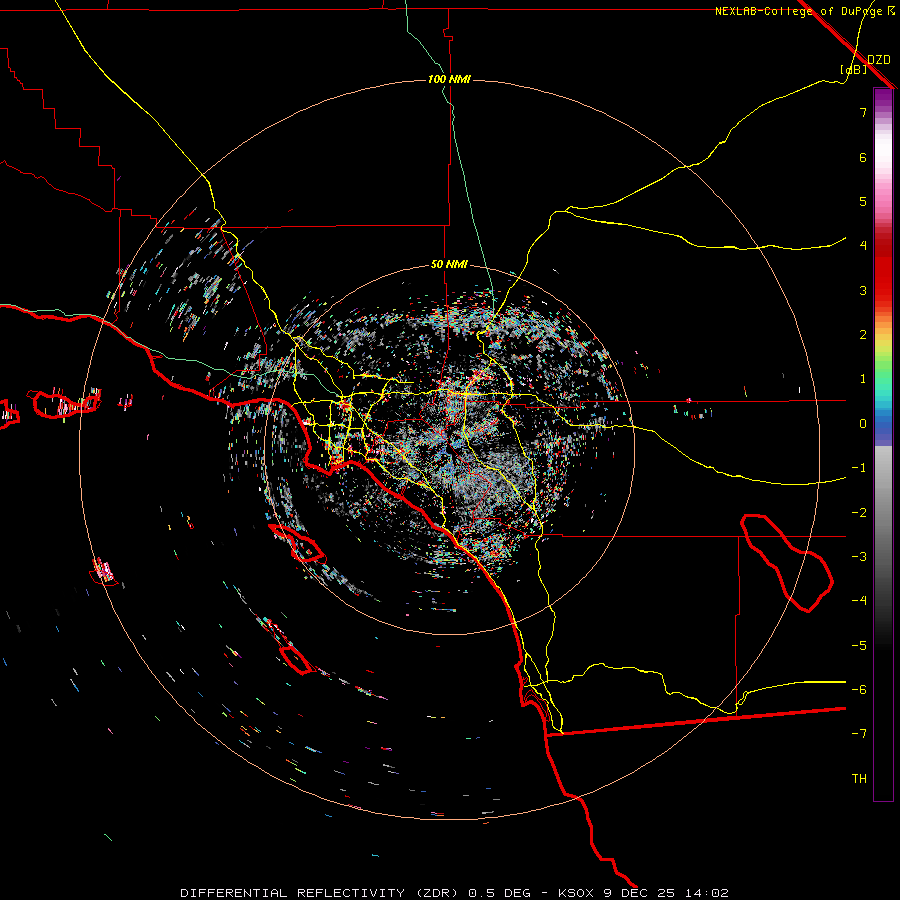Click the "[dB]" unit label
Viewport: 900px width, 900px height.
click(854, 69)
